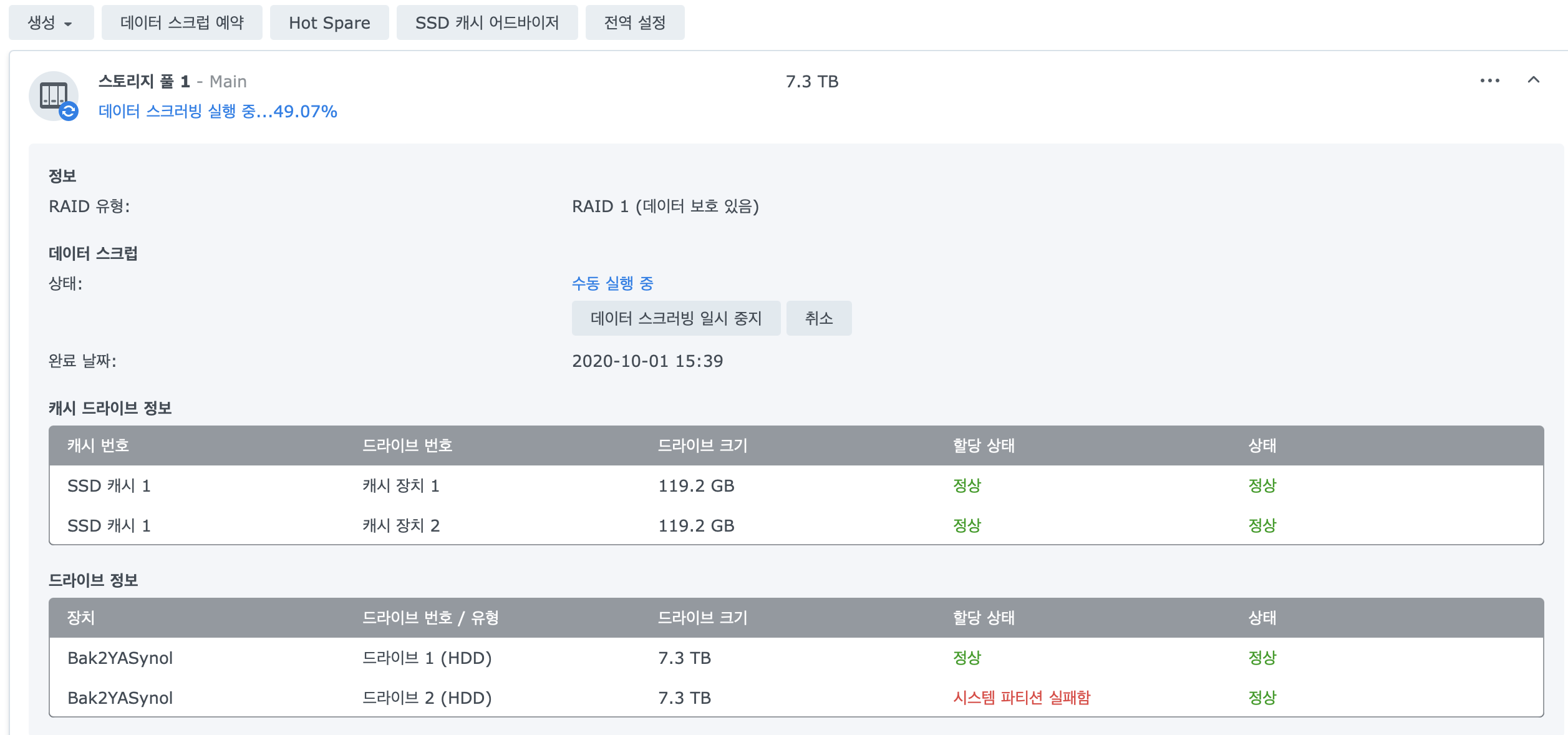The width and height of the screenshot is (1568, 735).
Task: Collapse Storage Pool 1 with chevron
Action: coord(1533,80)
